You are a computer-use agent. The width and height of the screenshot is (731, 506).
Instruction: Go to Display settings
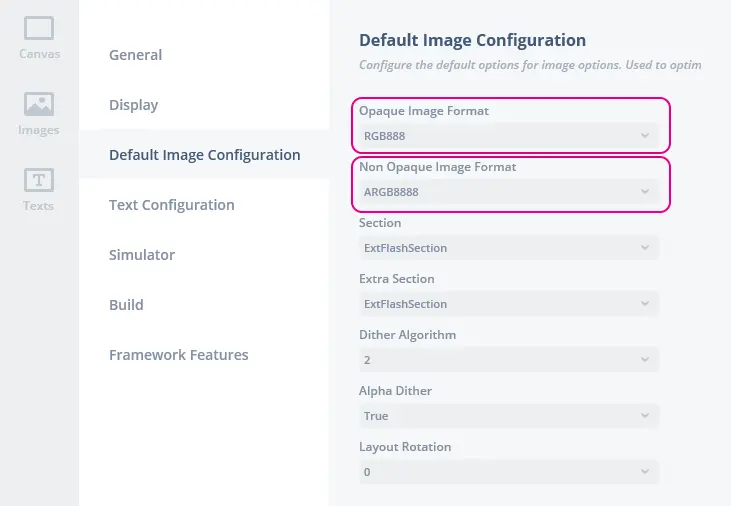(133, 105)
